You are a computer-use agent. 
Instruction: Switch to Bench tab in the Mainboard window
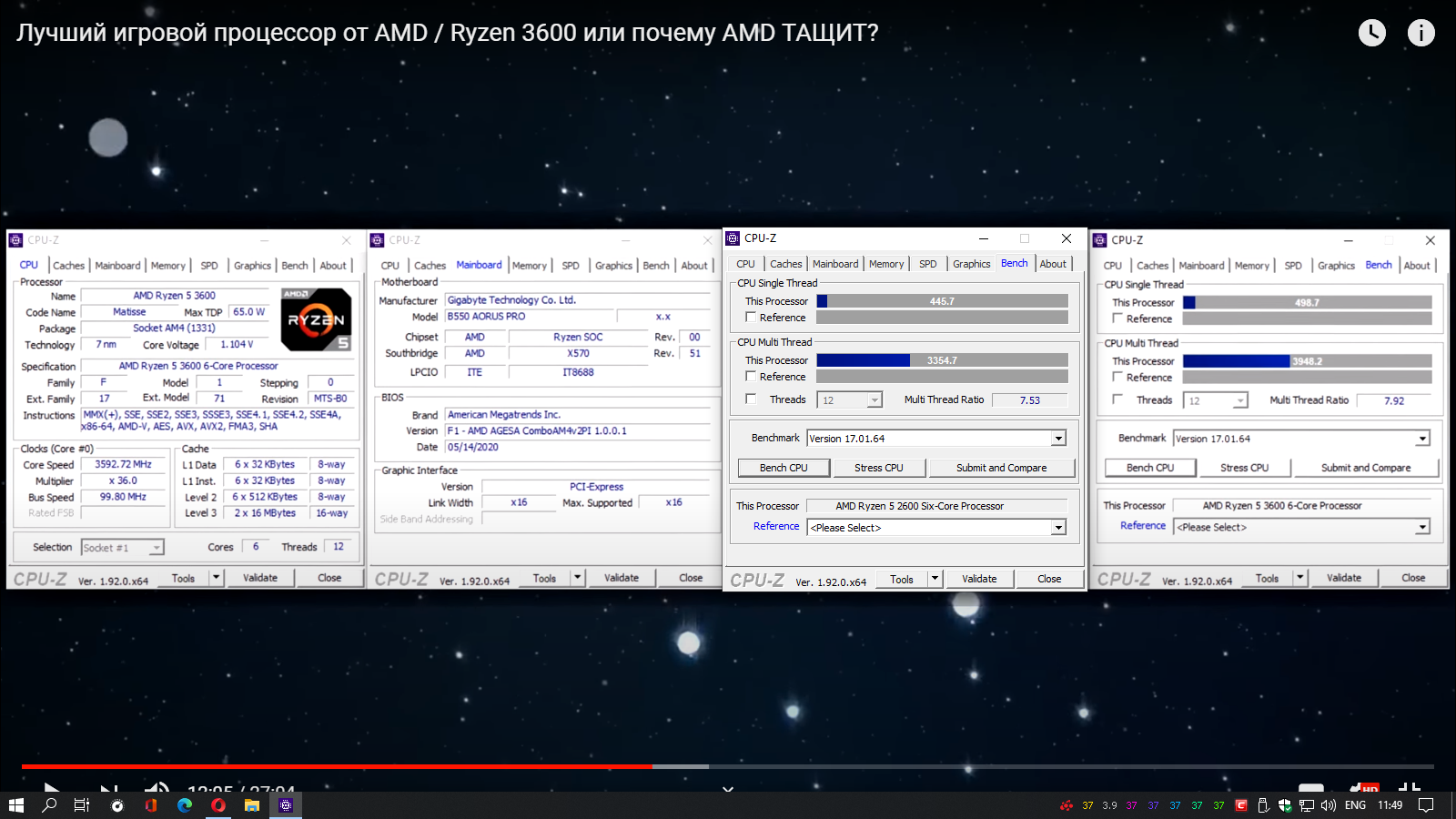[x=656, y=266]
